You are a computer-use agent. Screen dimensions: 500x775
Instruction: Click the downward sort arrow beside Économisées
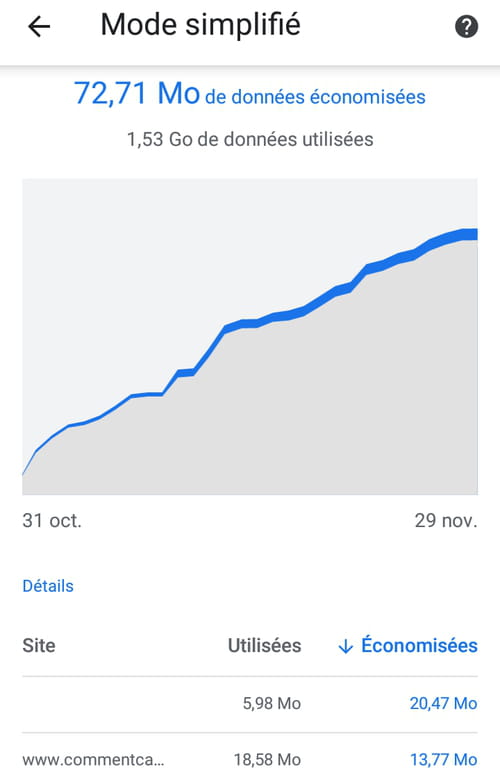[x=345, y=646]
